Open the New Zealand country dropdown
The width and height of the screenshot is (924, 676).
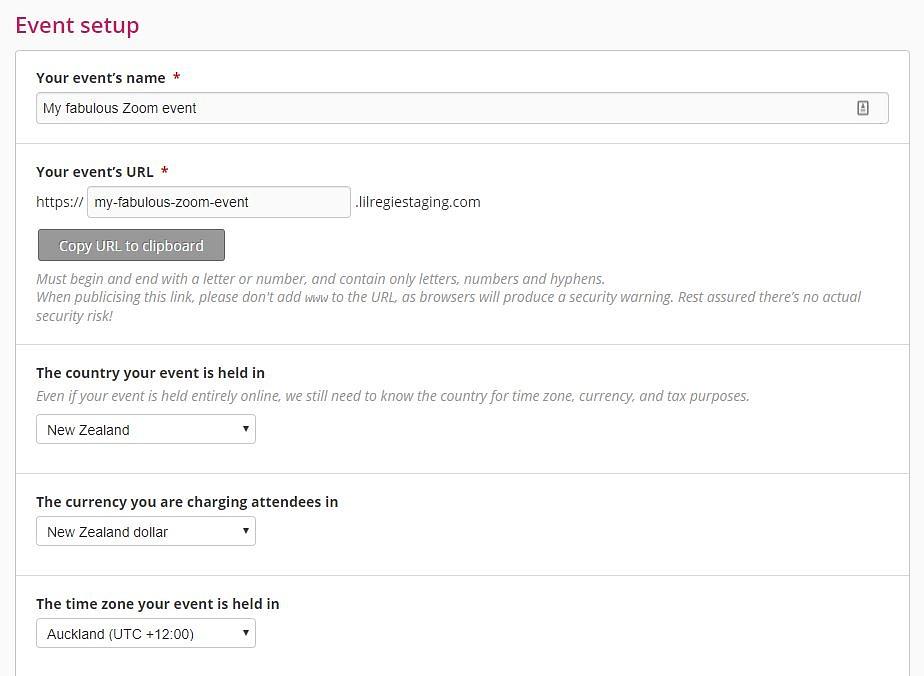tap(146, 429)
